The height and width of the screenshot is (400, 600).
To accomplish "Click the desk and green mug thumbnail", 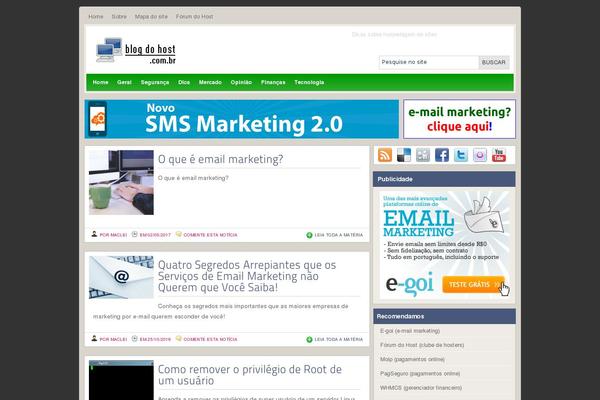I will (x=121, y=182).
